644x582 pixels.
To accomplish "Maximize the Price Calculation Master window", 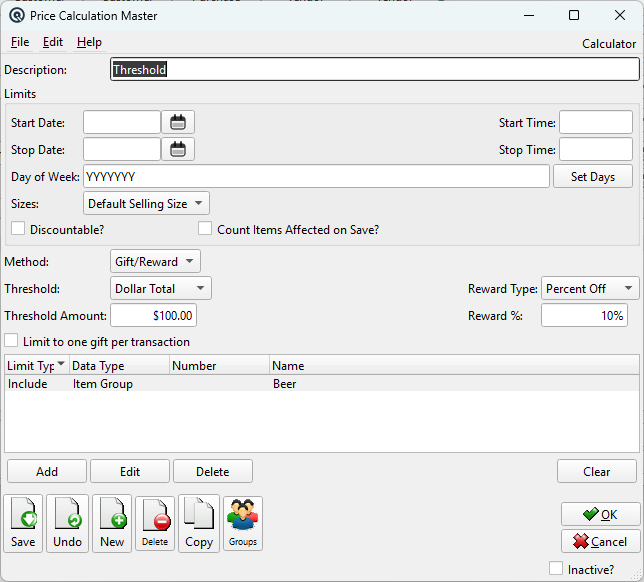I will [574, 16].
